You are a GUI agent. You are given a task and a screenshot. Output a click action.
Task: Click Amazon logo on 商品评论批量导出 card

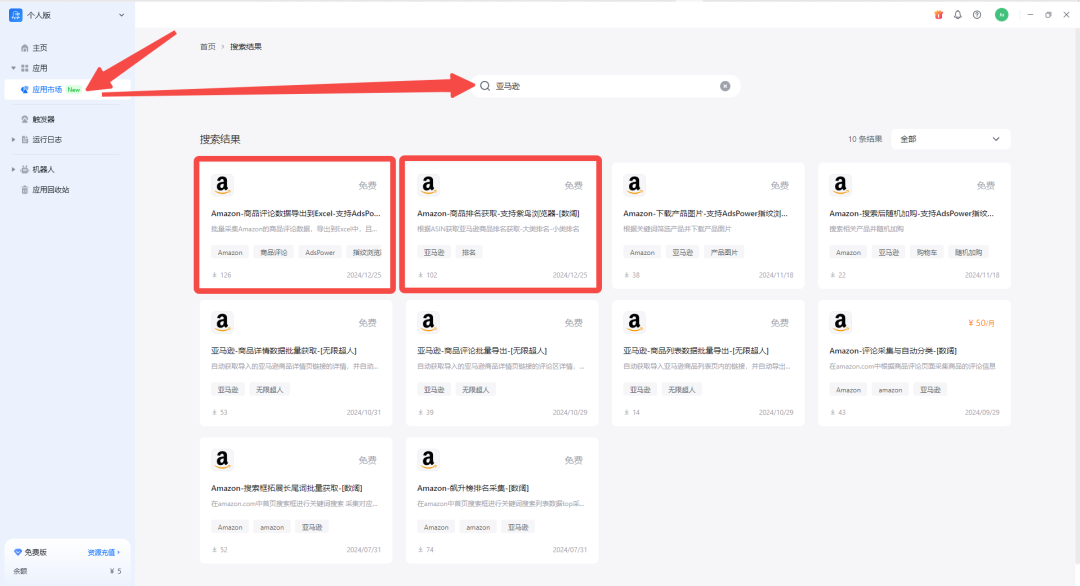(x=428, y=322)
